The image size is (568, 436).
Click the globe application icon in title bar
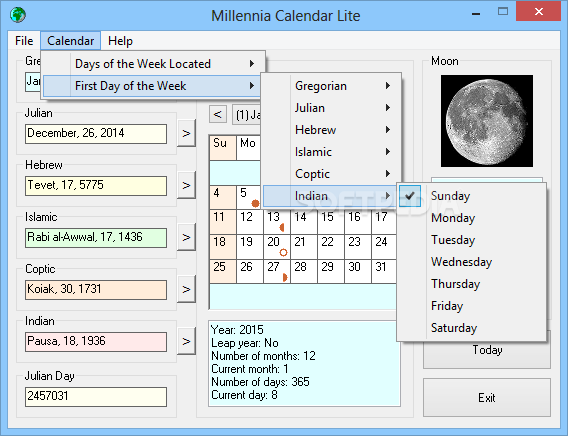18,15
